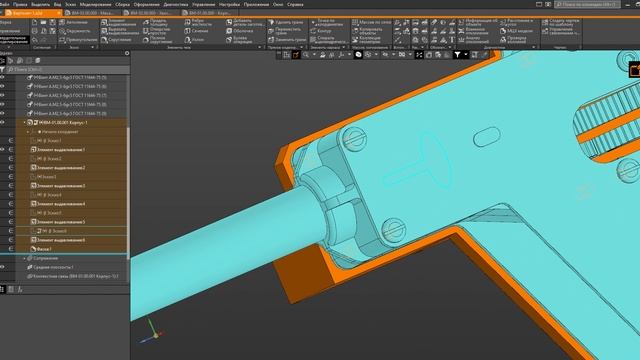This screenshot has height=360, width=640.
Task: Click the white filter funnel in view toolbar
Action: [458, 54]
